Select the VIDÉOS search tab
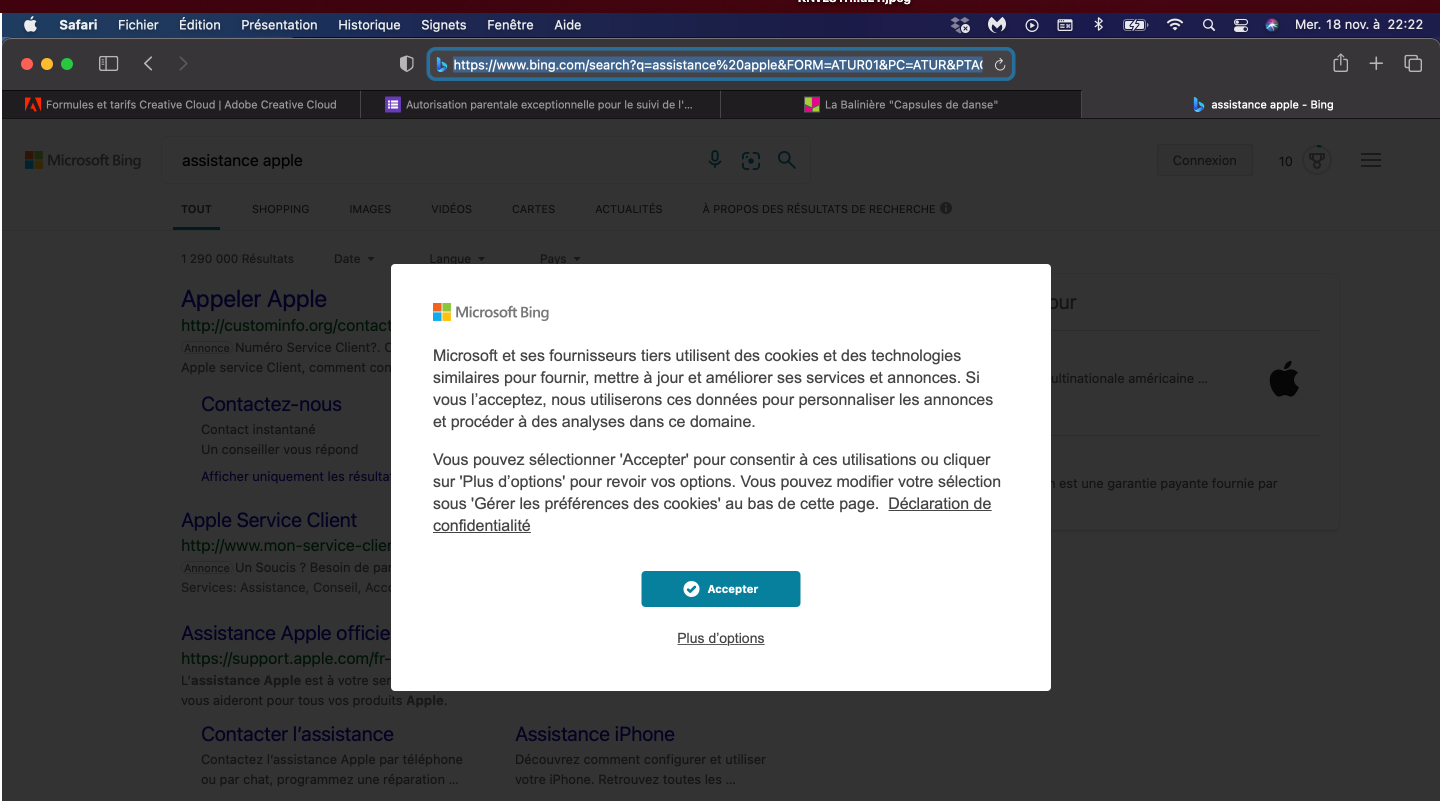 pos(451,209)
